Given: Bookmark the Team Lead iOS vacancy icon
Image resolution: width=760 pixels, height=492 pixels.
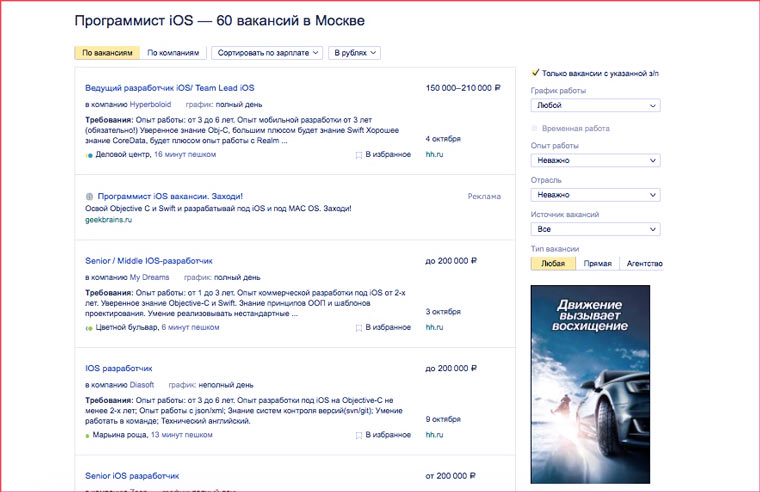Looking at the screenshot, I should pyautogui.click(x=358, y=155).
